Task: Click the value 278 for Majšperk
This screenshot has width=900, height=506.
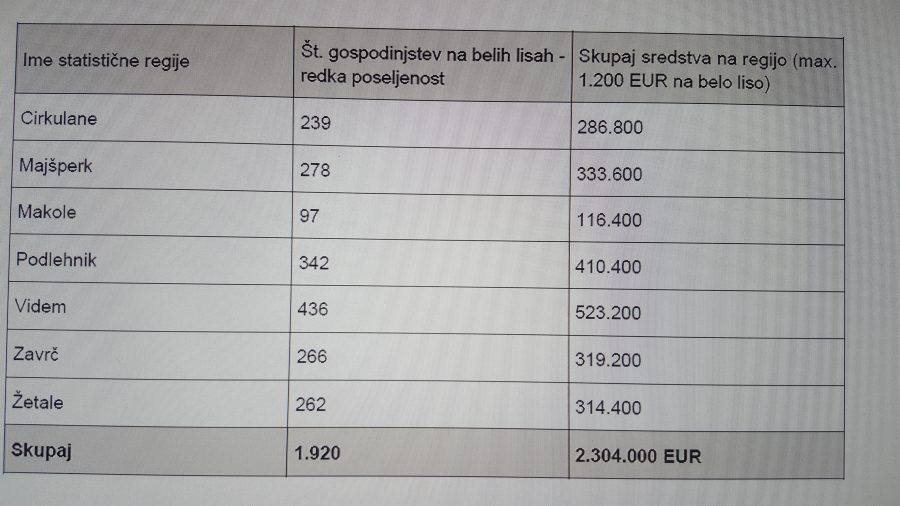Action: click(315, 171)
